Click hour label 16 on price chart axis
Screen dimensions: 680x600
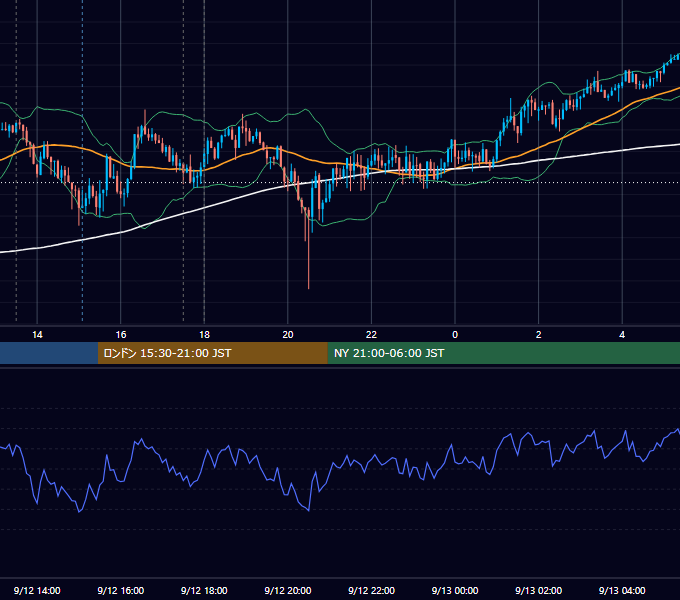(121, 335)
